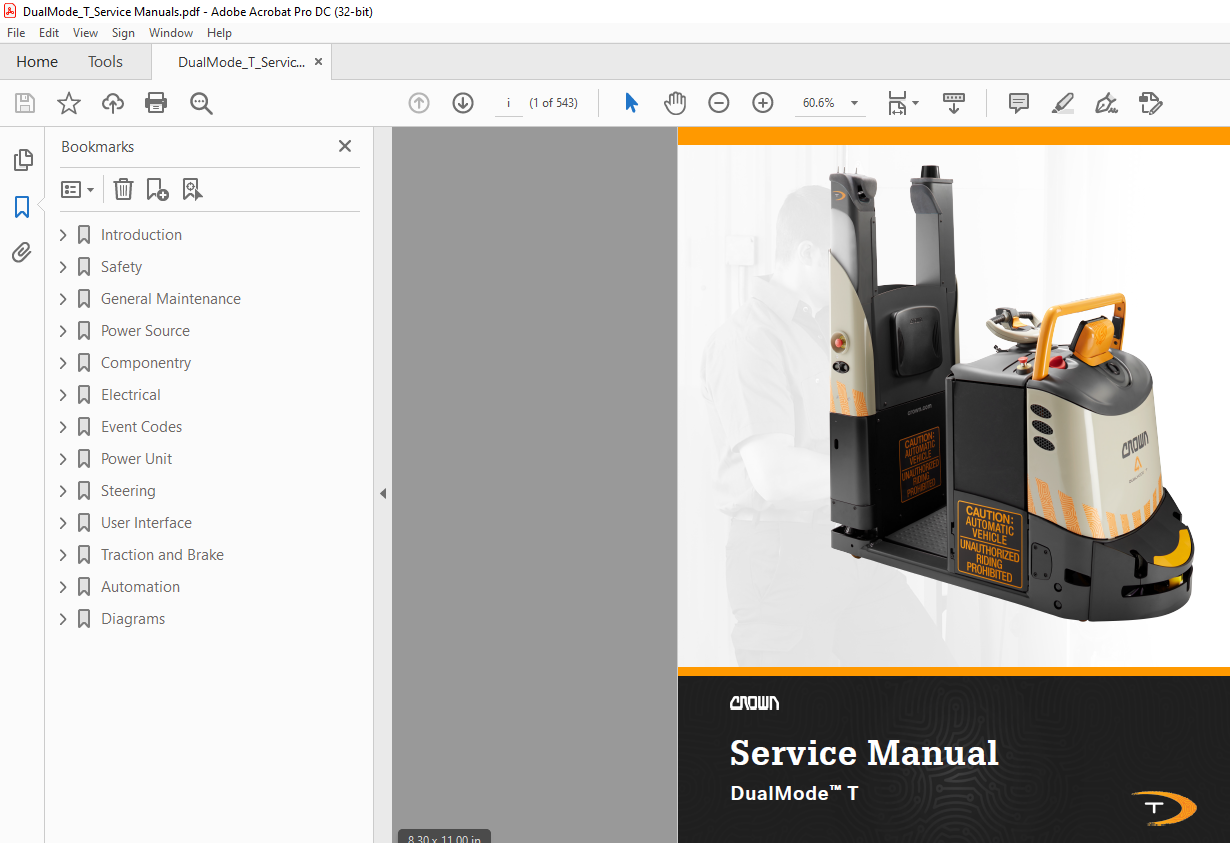Delete the selected bookmark with the trash icon
Screen dimensions: 1230x843
point(123,189)
